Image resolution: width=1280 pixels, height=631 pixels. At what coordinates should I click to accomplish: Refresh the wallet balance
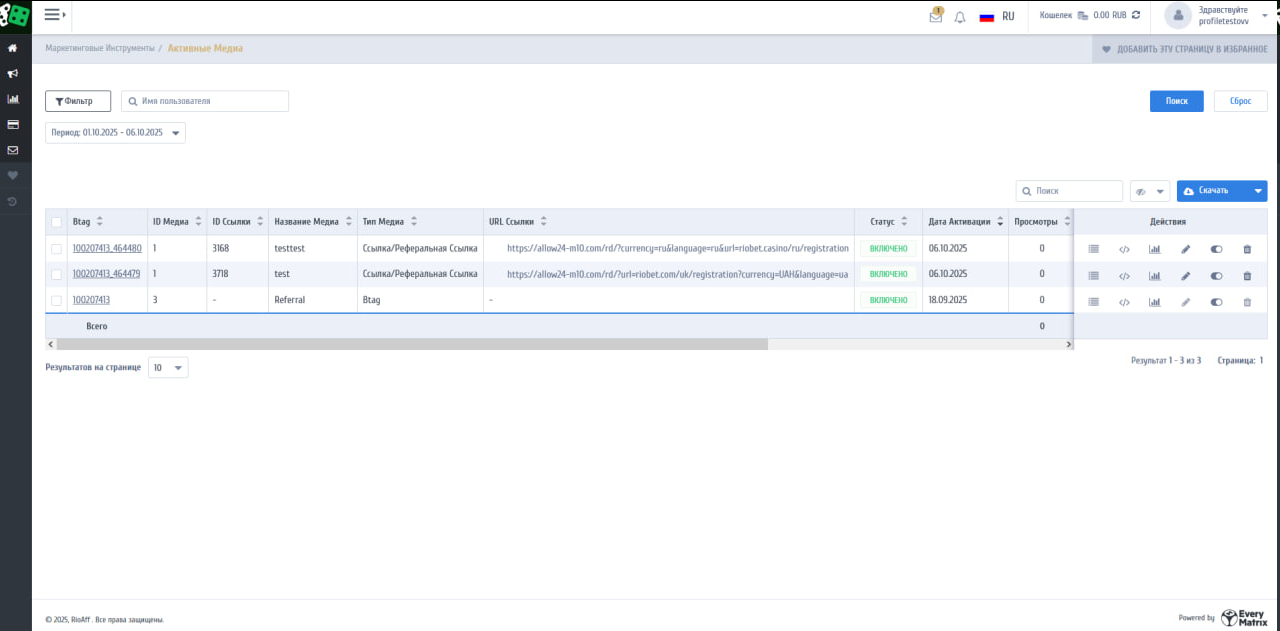click(x=1135, y=16)
